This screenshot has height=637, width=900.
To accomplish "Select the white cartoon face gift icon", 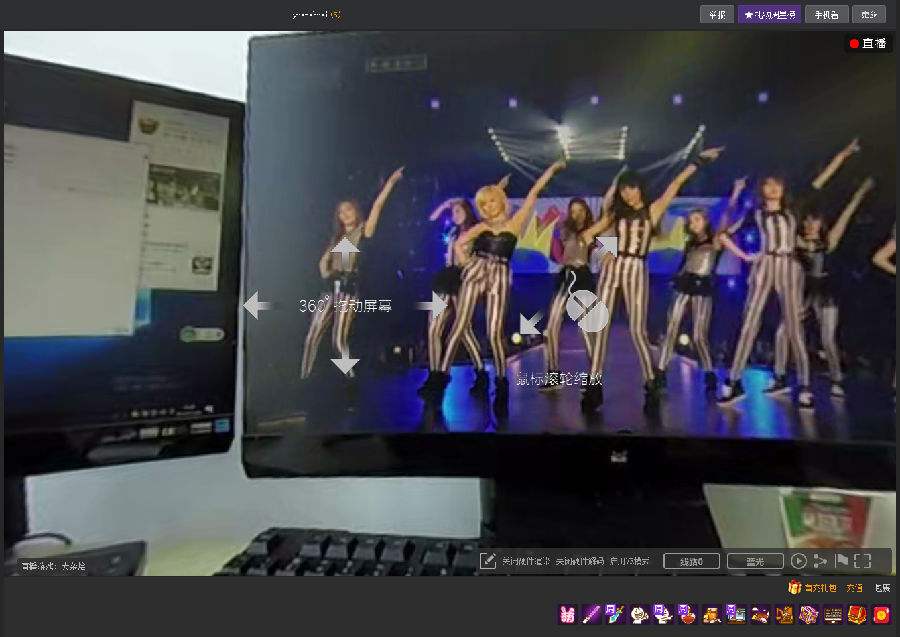I will click(x=639, y=615).
